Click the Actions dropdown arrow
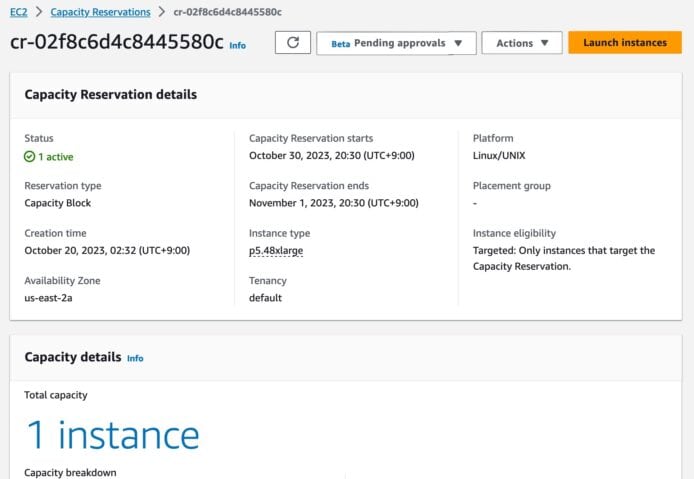Viewport: 694px width, 479px height. (x=544, y=43)
